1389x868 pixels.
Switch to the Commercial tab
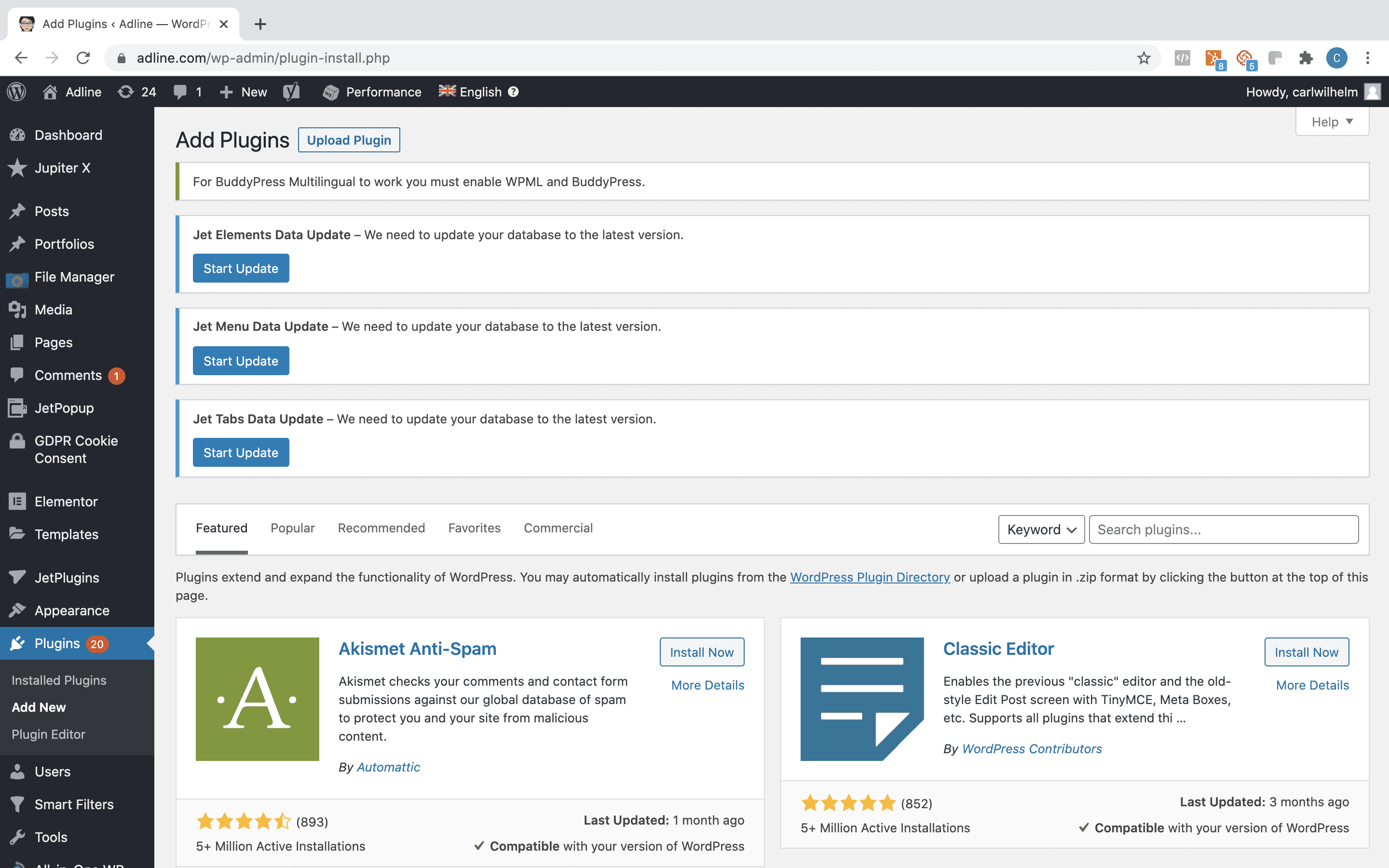click(558, 528)
